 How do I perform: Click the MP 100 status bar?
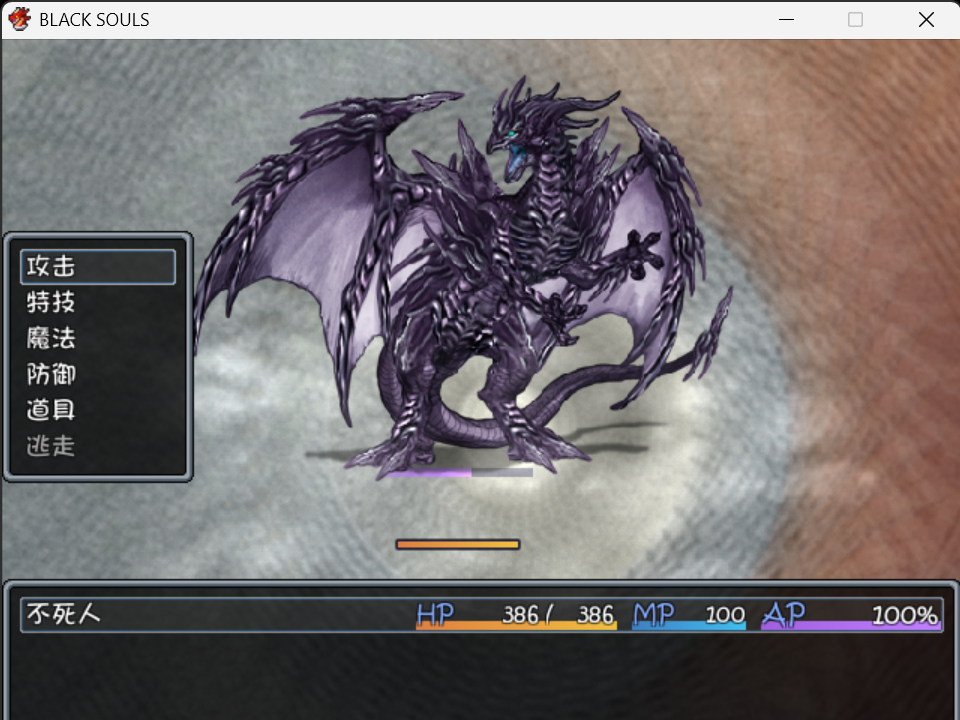click(689, 615)
